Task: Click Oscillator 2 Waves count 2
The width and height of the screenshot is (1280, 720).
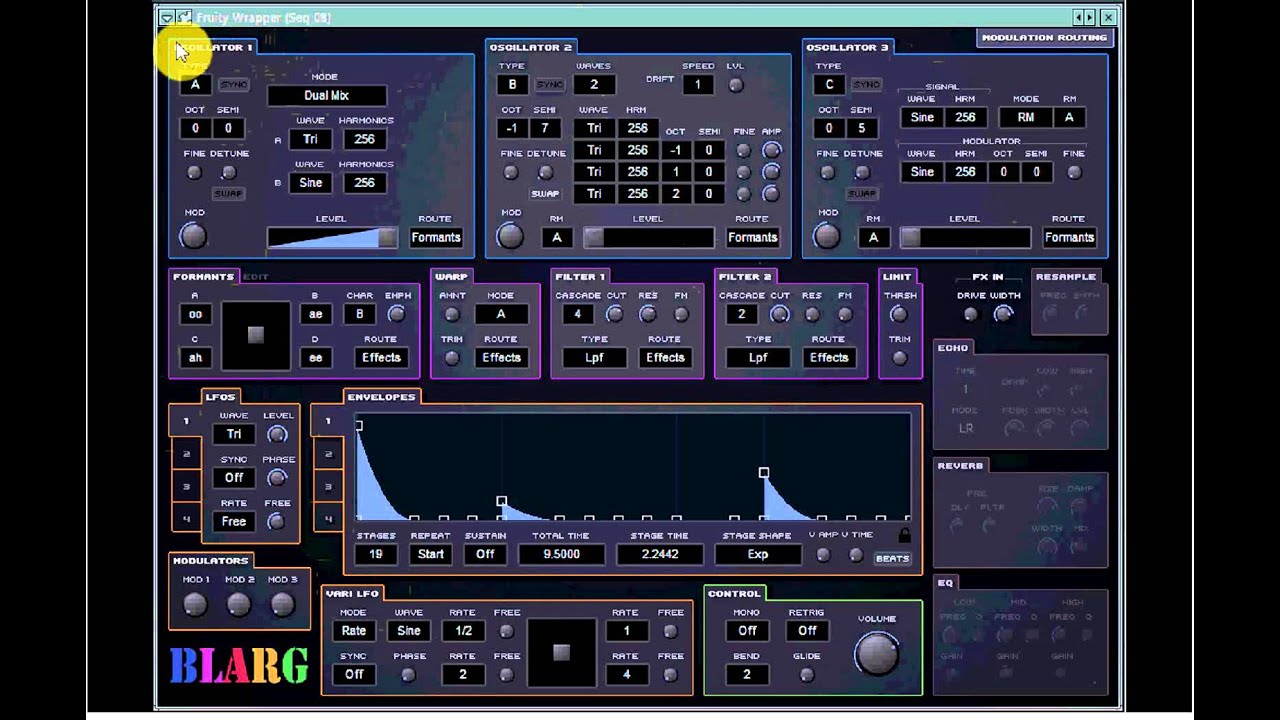Action: [594, 85]
